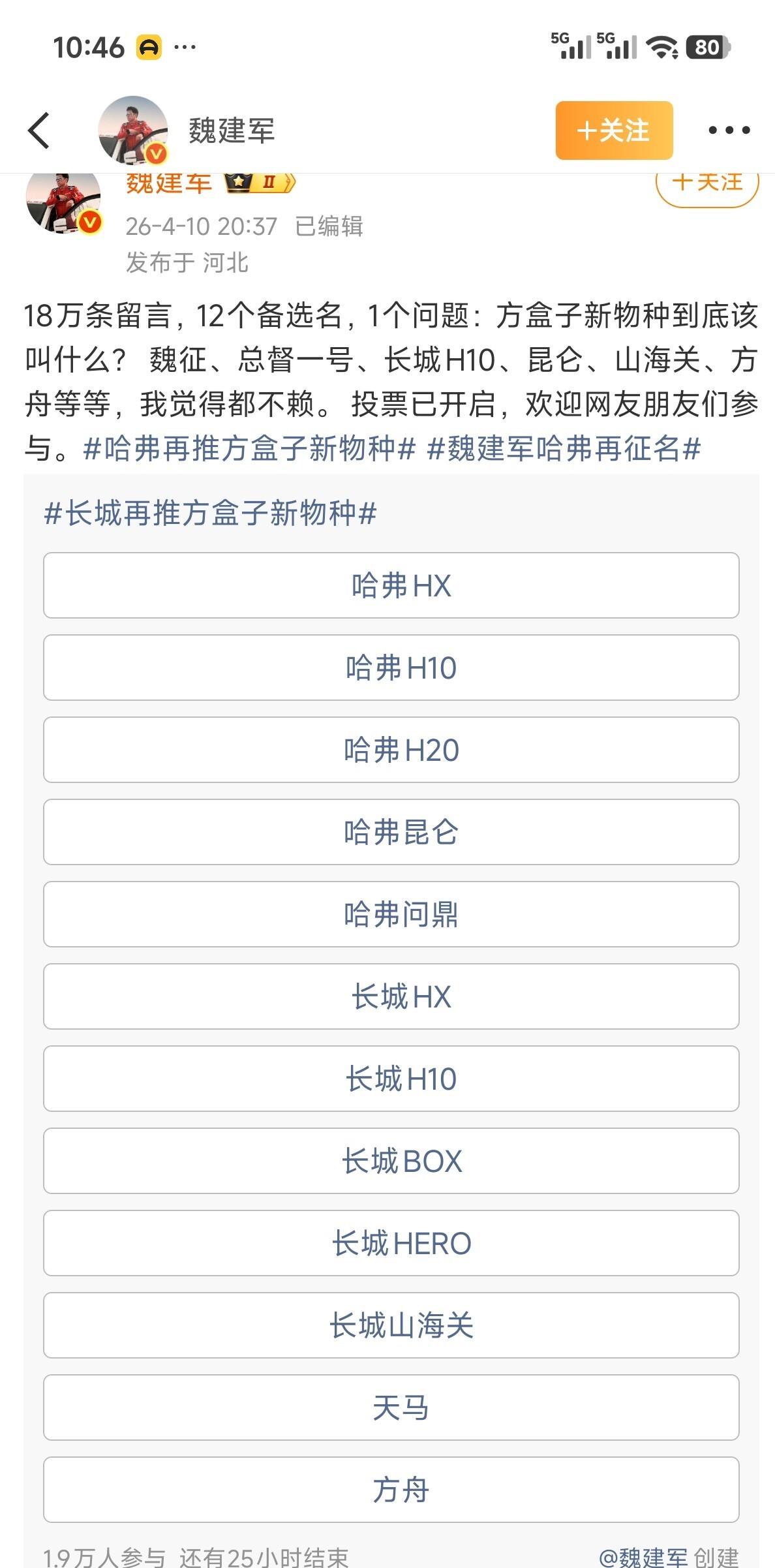775x1568 pixels.
Task: Open hashtag #魏建军哈弗再征名#
Action: [x=564, y=449]
